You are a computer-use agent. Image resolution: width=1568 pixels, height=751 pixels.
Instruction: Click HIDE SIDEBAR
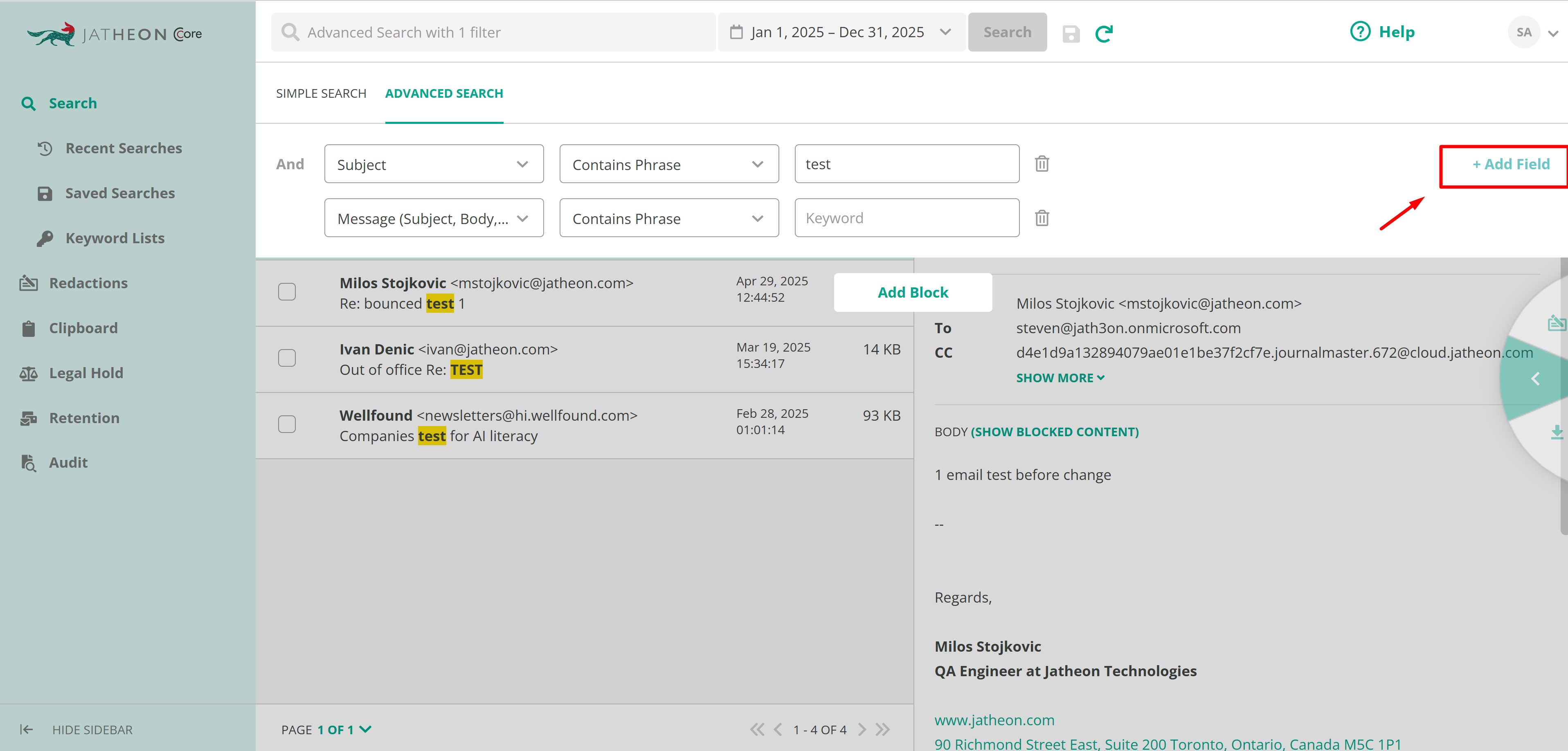(x=92, y=730)
